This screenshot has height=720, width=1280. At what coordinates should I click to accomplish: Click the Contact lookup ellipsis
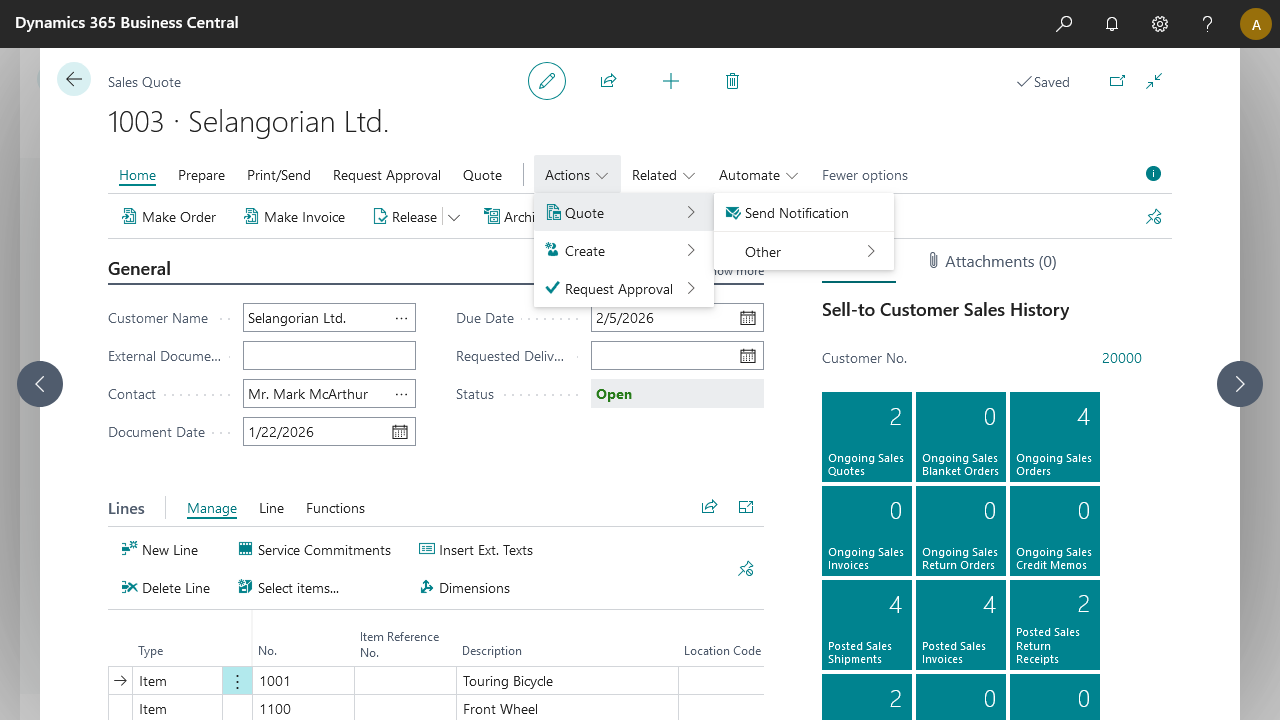coord(402,394)
